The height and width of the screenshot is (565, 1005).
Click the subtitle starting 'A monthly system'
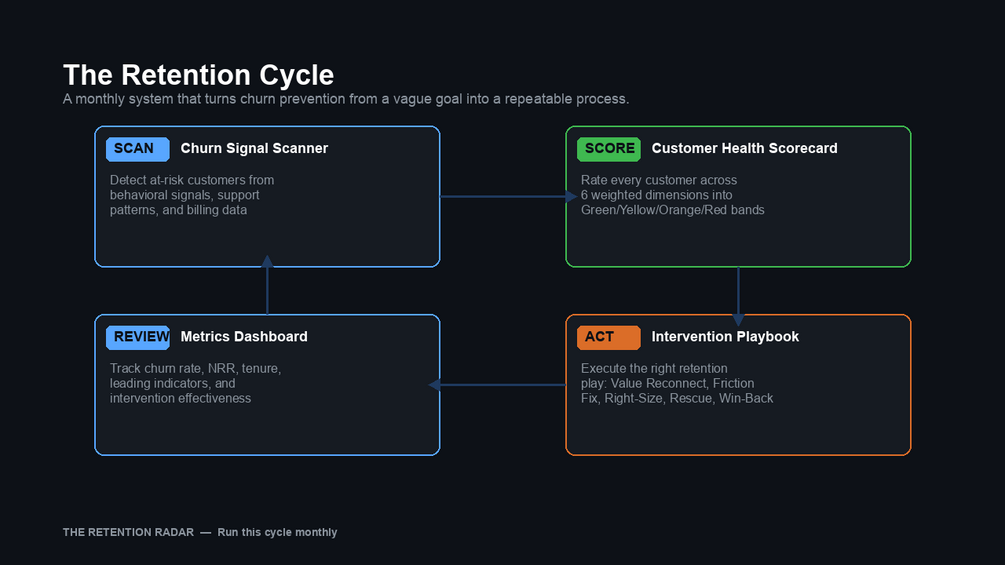[345, 99]
